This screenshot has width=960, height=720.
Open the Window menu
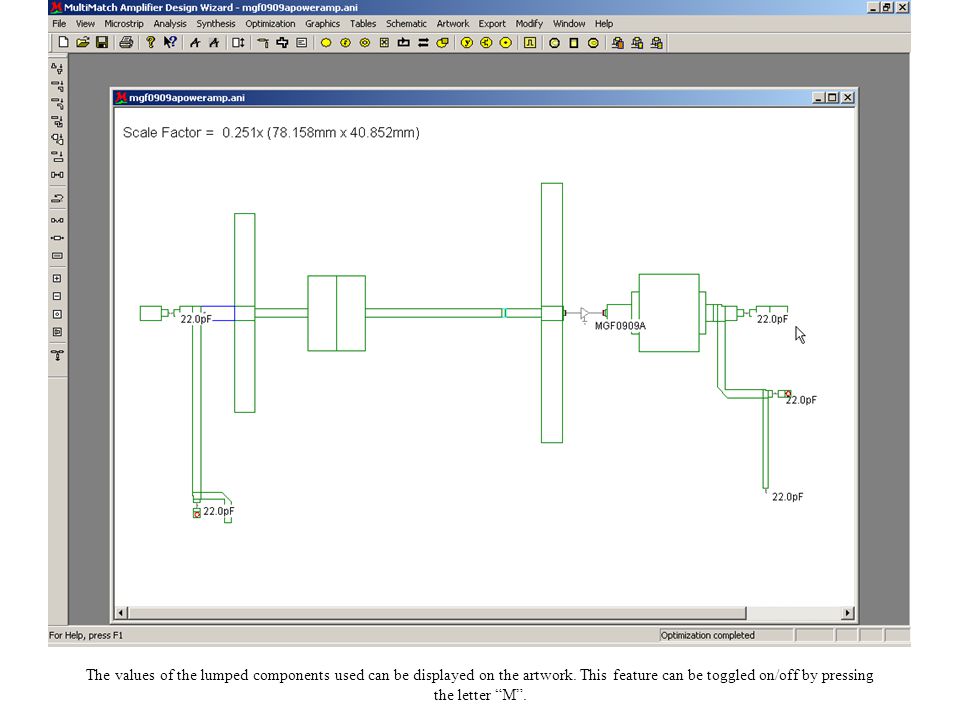pyautogui.click(x=569, y=23)
